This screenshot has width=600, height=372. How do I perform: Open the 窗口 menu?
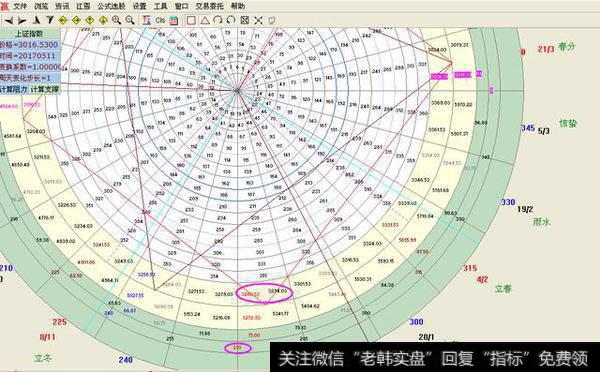click(x=182, y=6)
